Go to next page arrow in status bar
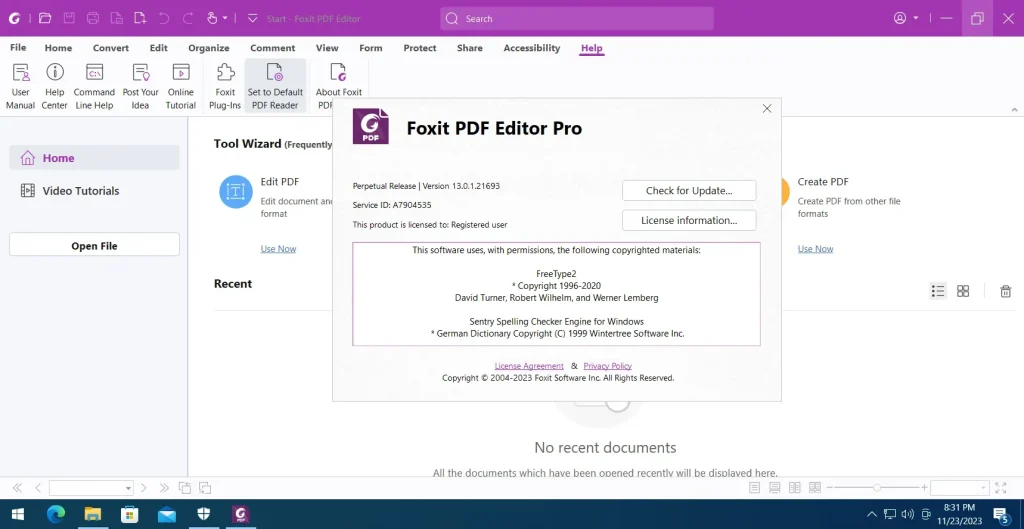 coord(144,488)
